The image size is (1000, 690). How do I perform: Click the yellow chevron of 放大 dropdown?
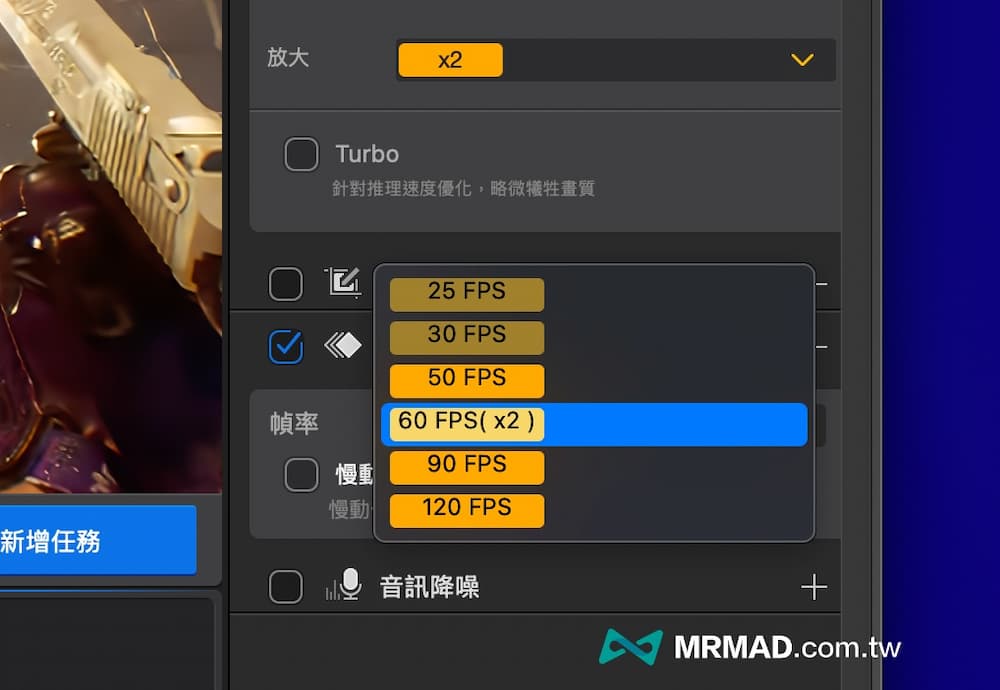coord(802,60)
